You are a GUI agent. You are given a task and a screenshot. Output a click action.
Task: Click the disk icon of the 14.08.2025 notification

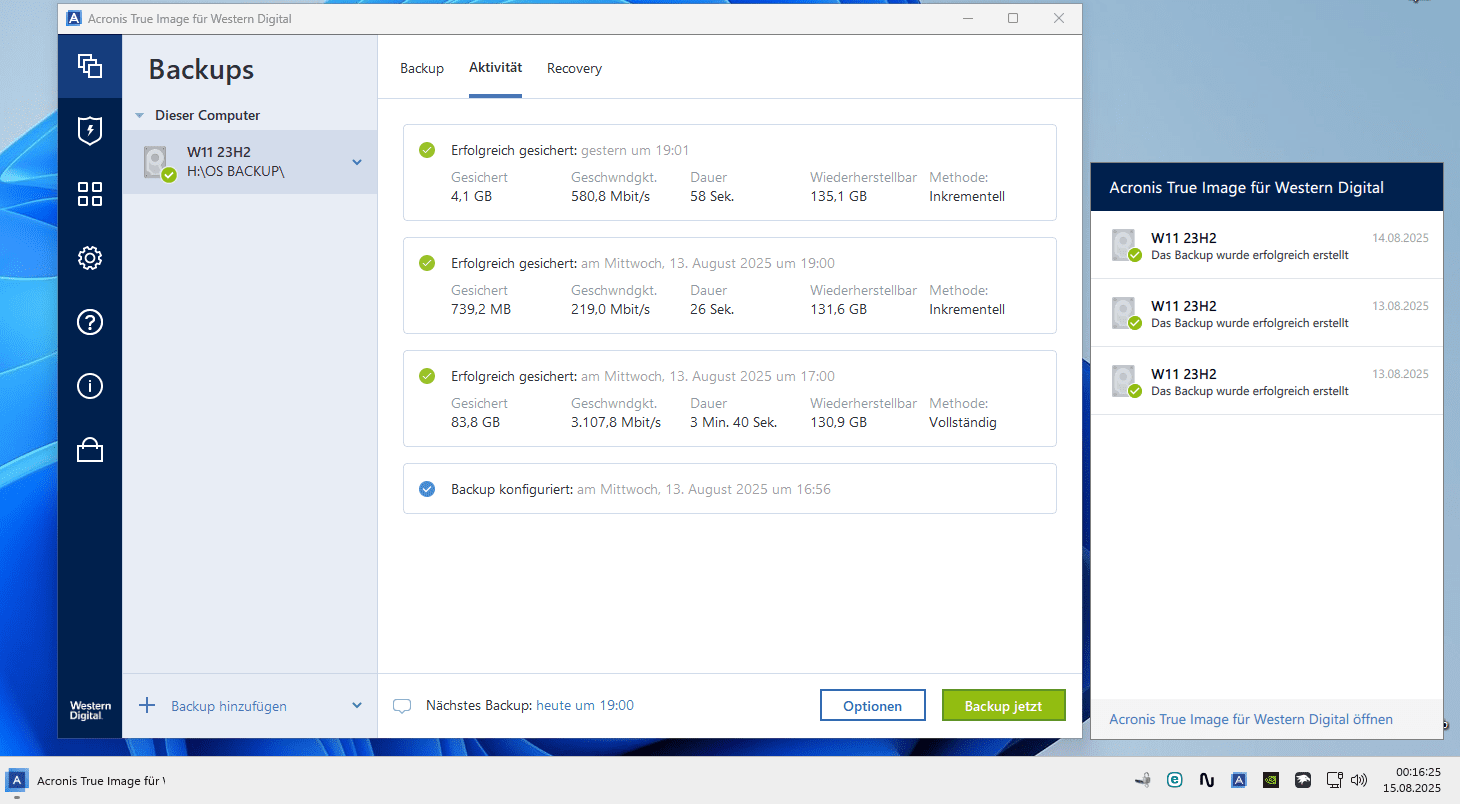(1126, 245)
